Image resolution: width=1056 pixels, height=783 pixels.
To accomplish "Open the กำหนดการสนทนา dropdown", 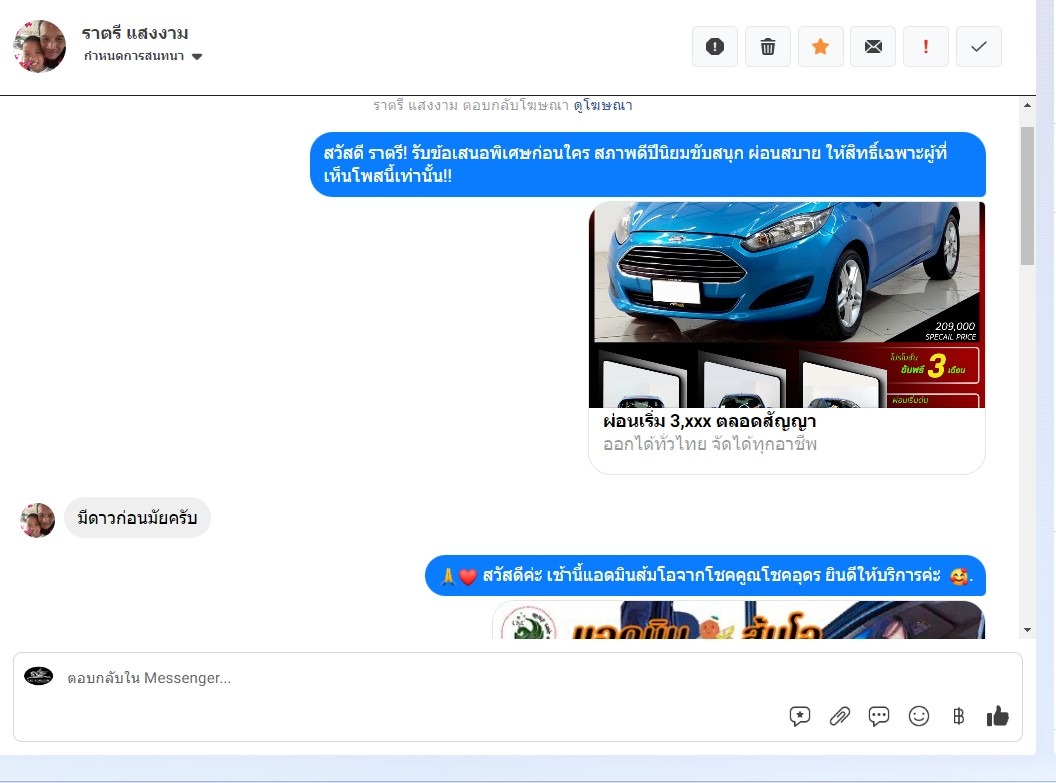I will coord(143,56).
